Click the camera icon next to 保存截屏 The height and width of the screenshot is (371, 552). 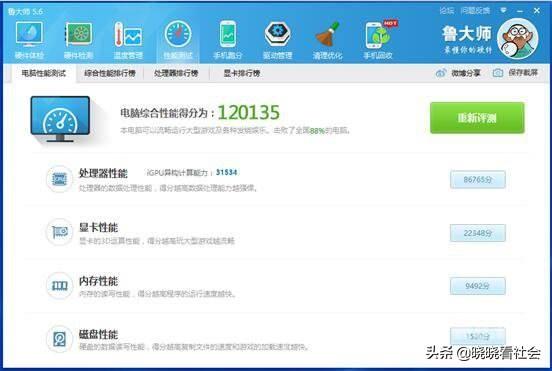pos(498,73)
